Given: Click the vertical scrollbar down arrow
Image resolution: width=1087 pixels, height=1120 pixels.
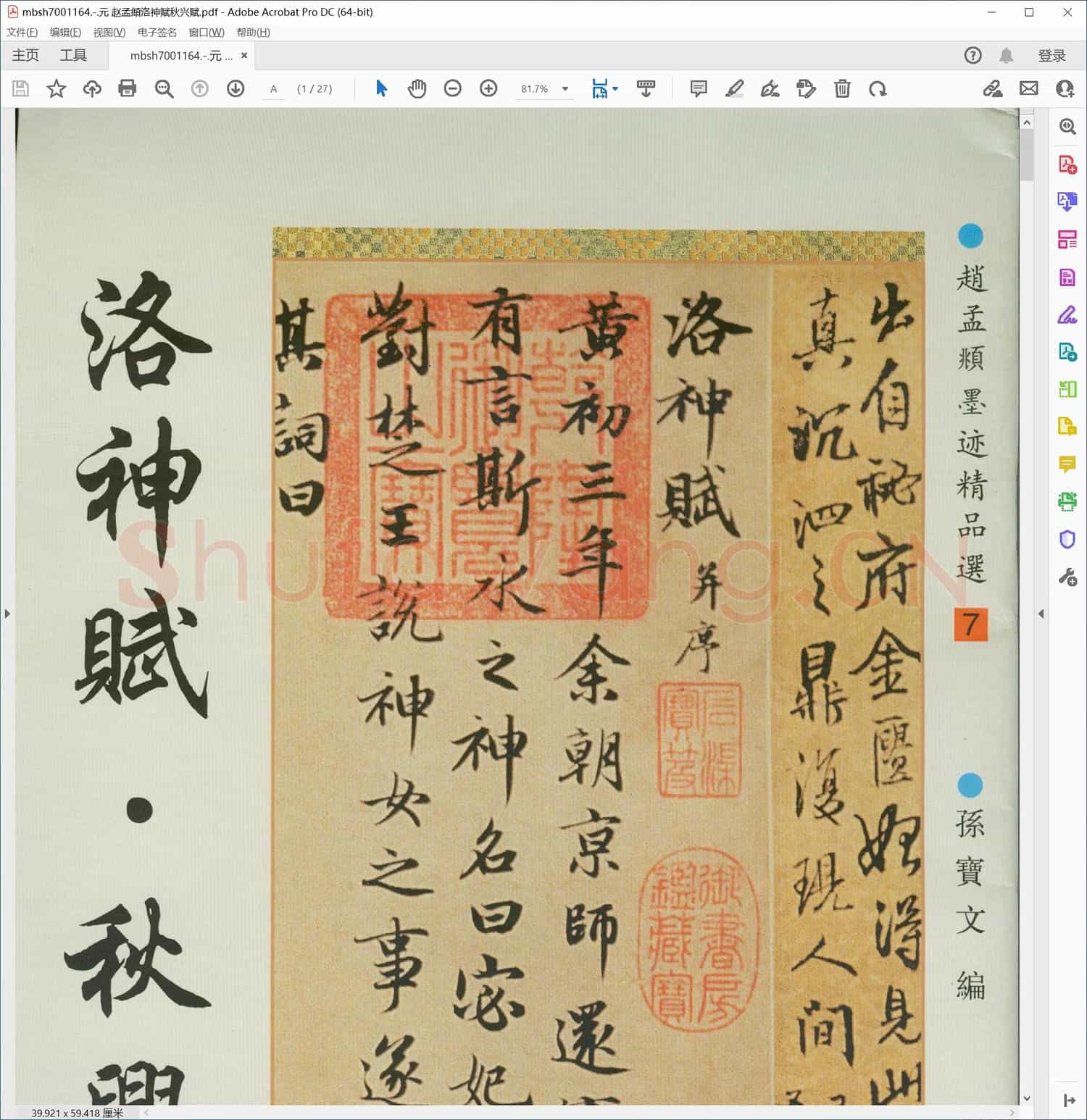Looking at the screenshot, I should (x=1026, y=1098).
